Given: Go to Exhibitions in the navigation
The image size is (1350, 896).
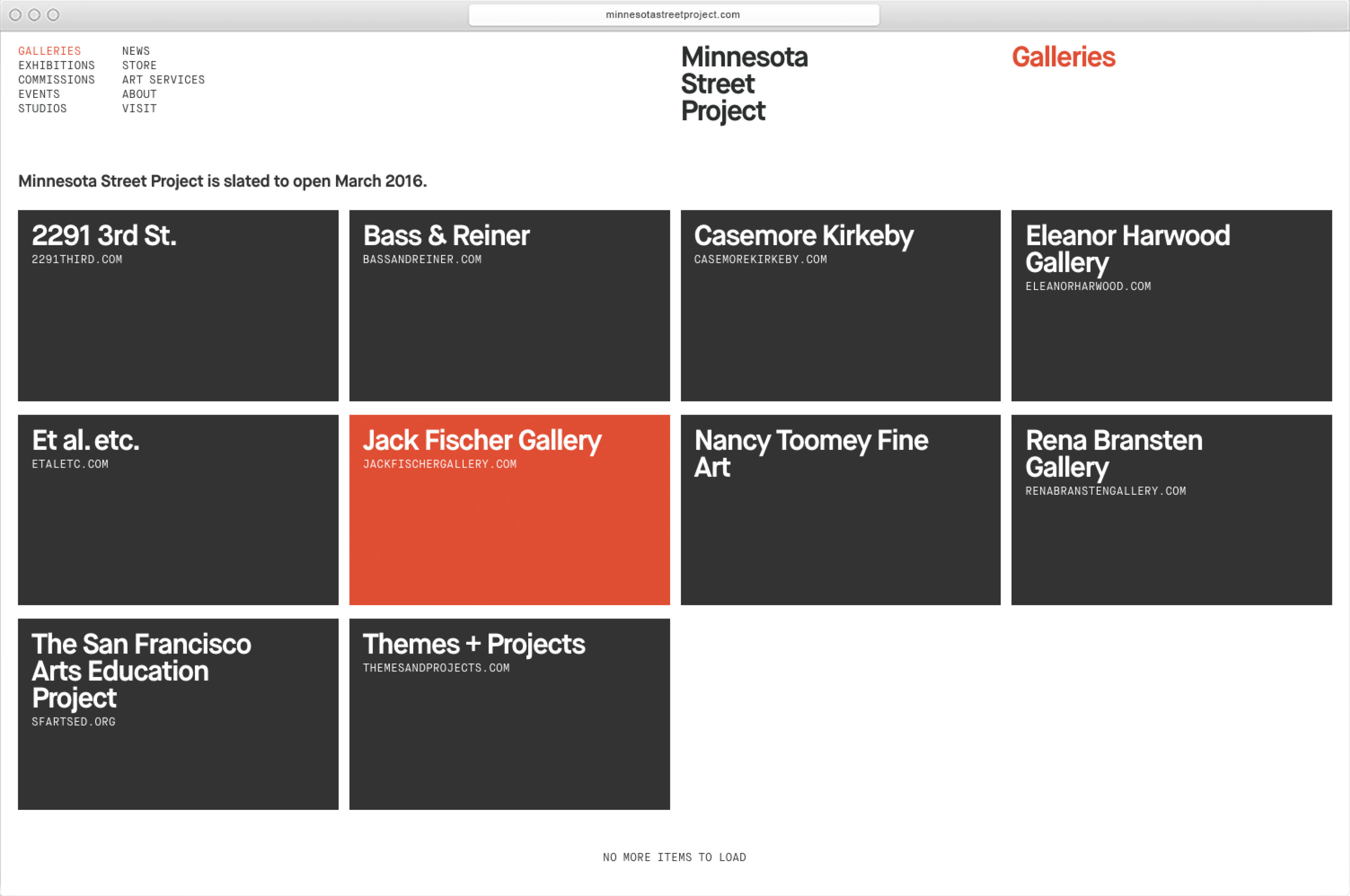Looking at the screenshot, I should point(56,65).
